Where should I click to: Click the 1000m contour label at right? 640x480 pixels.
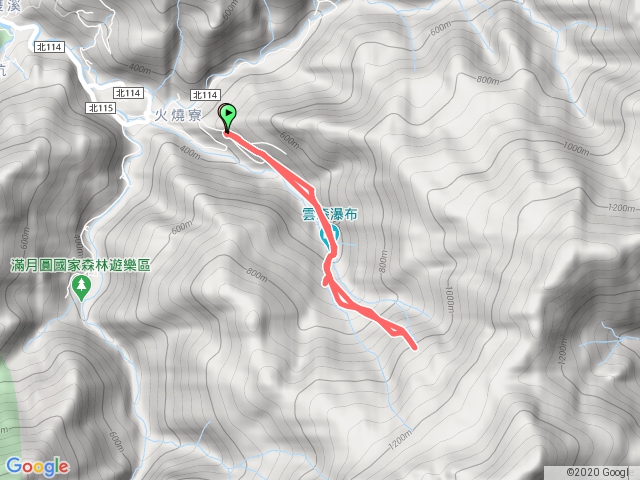click(576, 148)
